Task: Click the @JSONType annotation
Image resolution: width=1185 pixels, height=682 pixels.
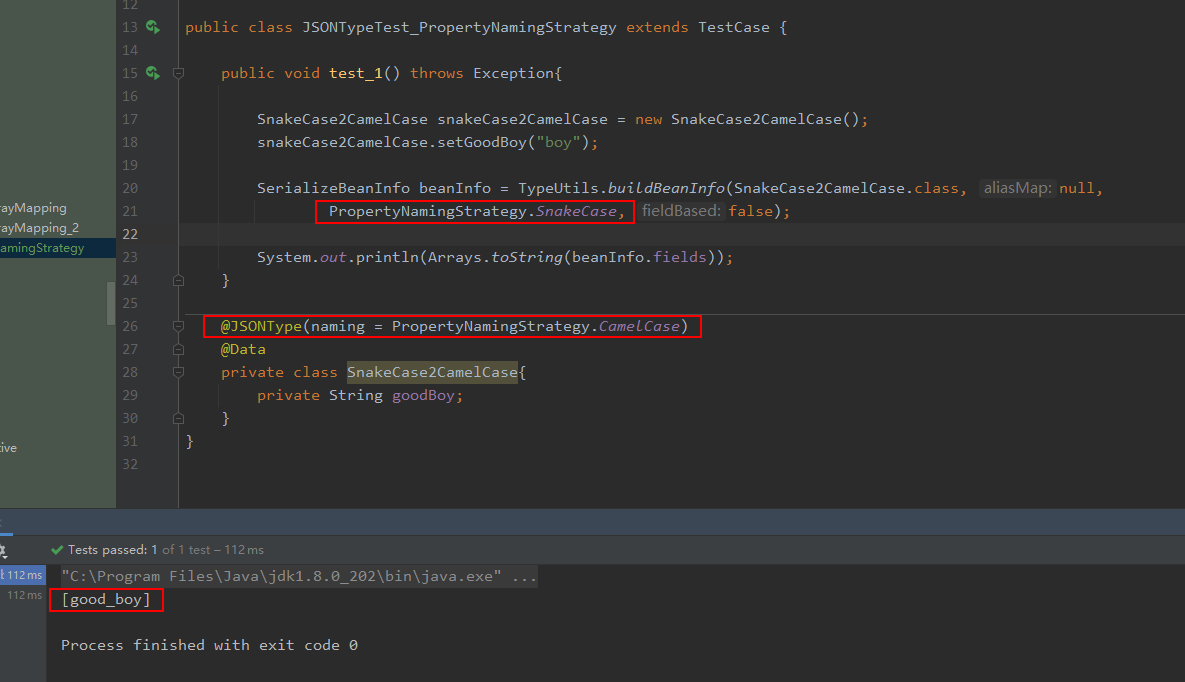Action: tap(261, 327)
